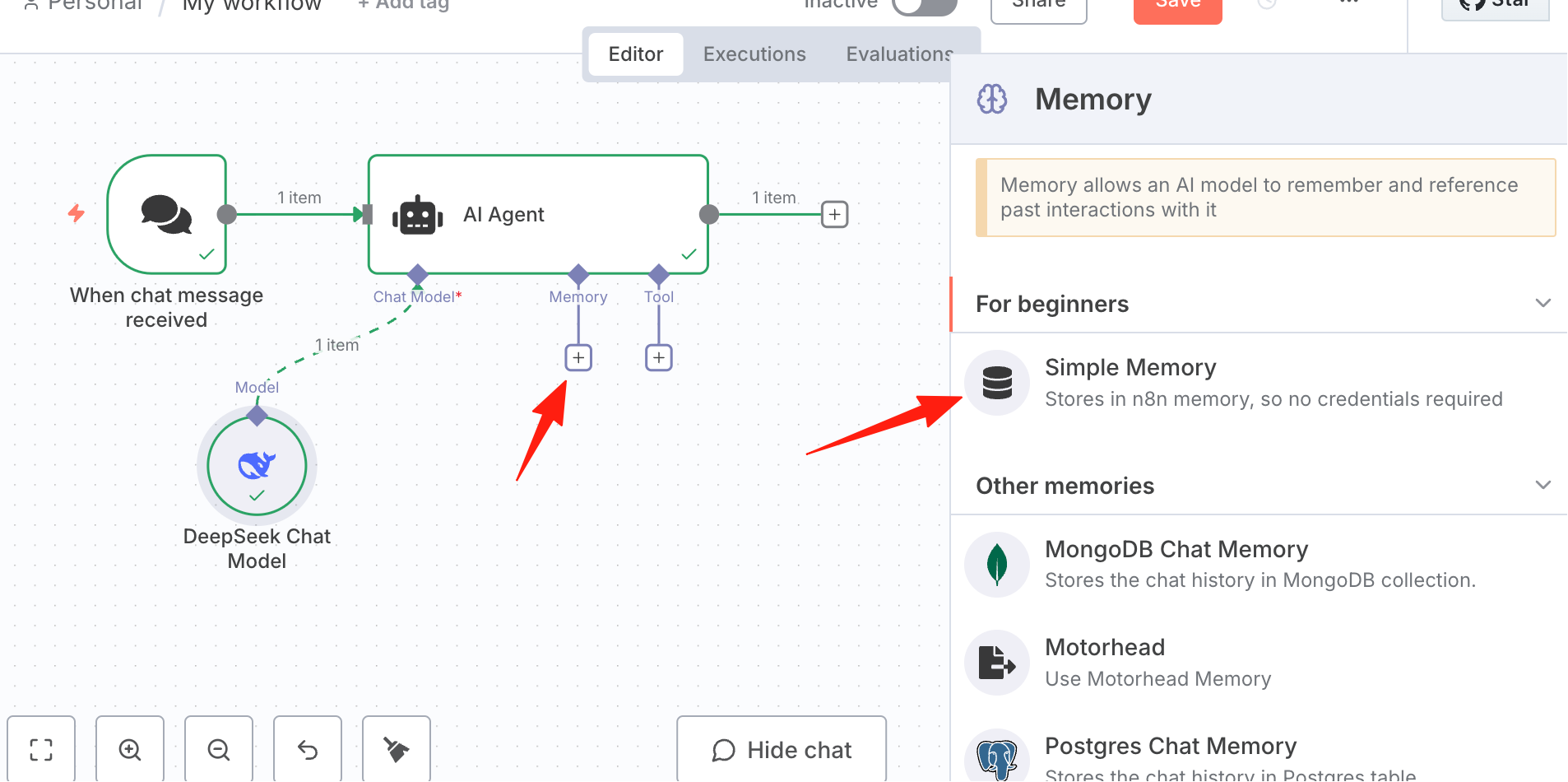Click the Tool connector diamond on AI Agent
Image resolution: width=1568 pixels, height=782 pixels.
coord(659,274)
